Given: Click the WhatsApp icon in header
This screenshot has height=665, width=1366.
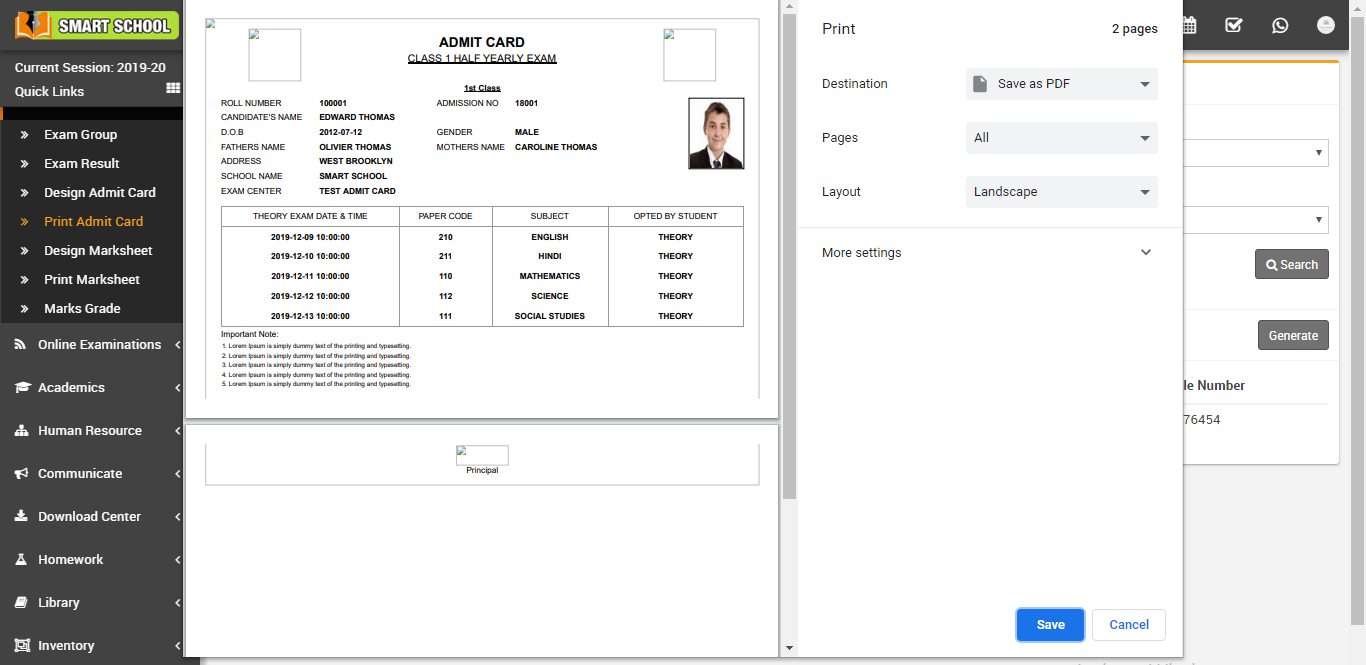Looking at the screenshot, I should [x=1280, y=26].
